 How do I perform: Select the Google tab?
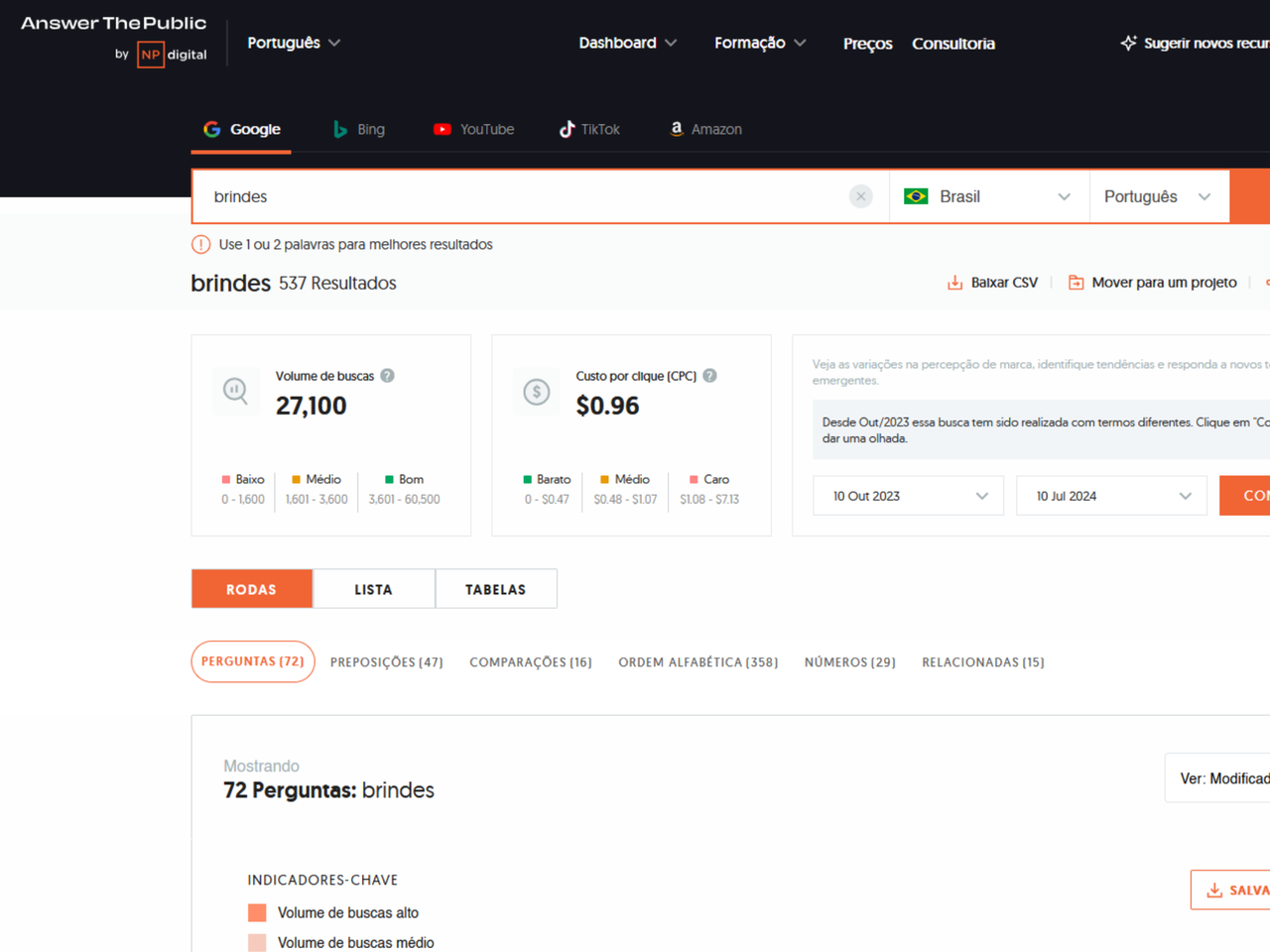coord(241,129)
